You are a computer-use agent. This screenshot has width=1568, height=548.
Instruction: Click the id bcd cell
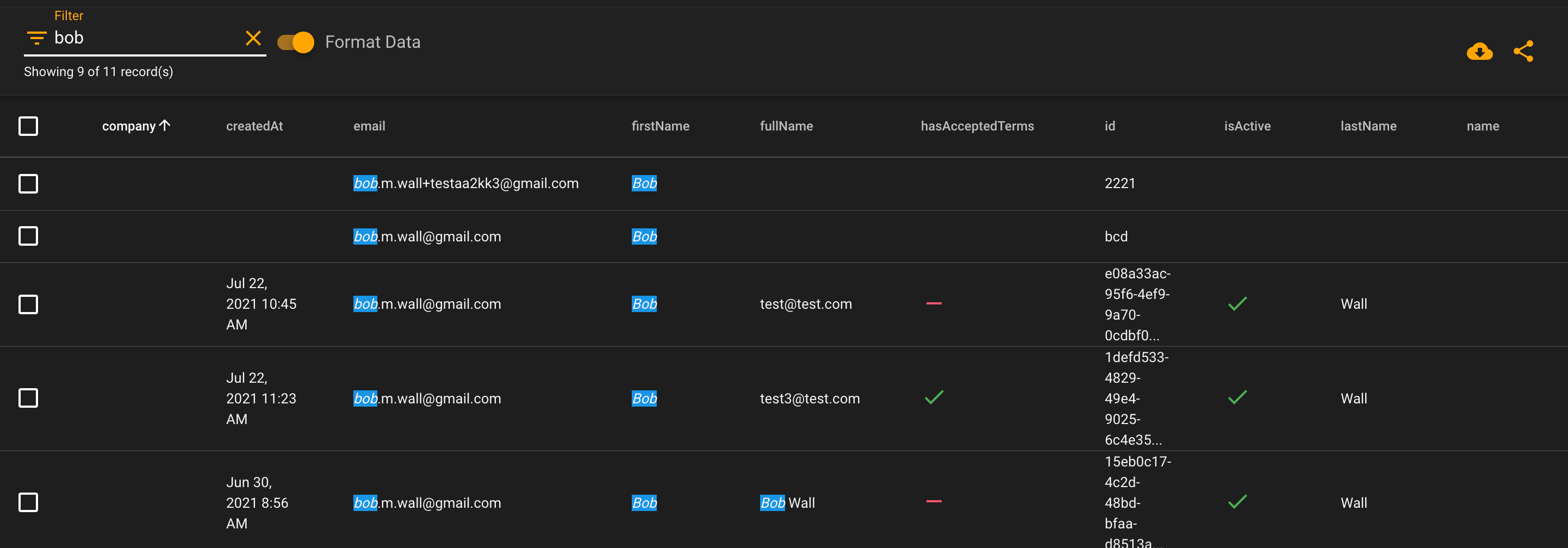pyautogui.click(x=1116, y=236)
